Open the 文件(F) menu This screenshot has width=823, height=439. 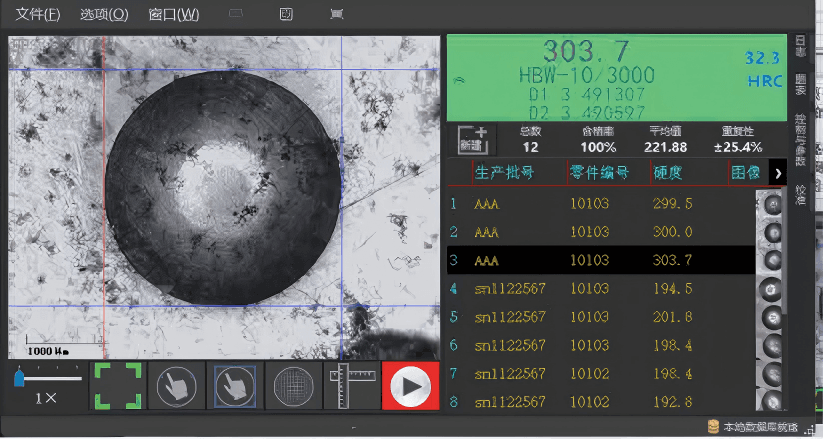tap(38, 15)
